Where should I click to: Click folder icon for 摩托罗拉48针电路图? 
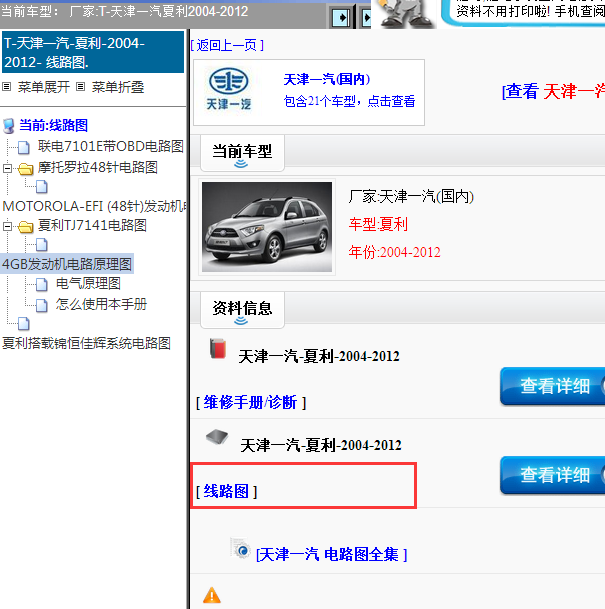26,169
